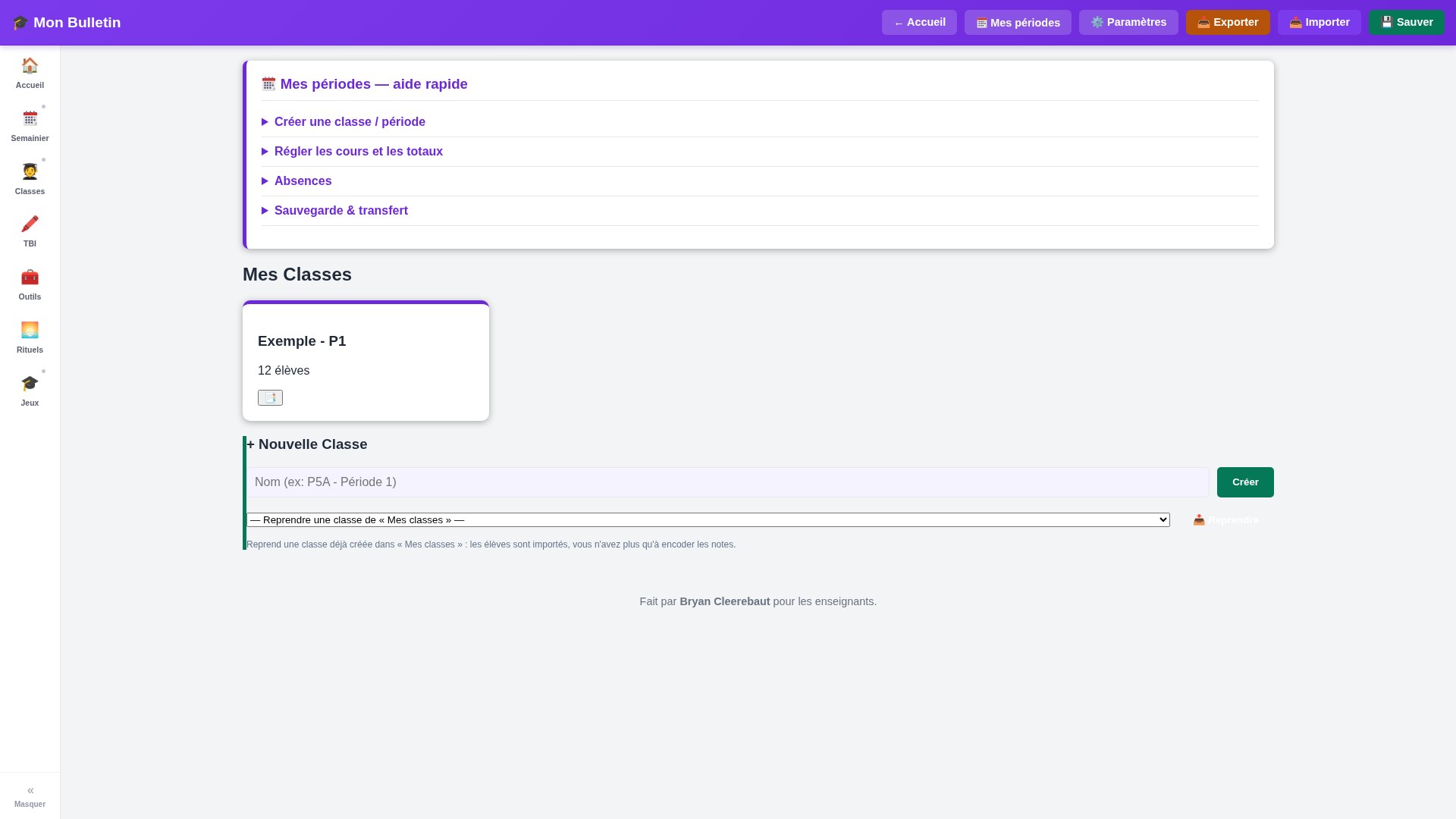Open the Reprendre une classe dropdown
This screenshot has height=819, width=1456.
tap(708, 519)
